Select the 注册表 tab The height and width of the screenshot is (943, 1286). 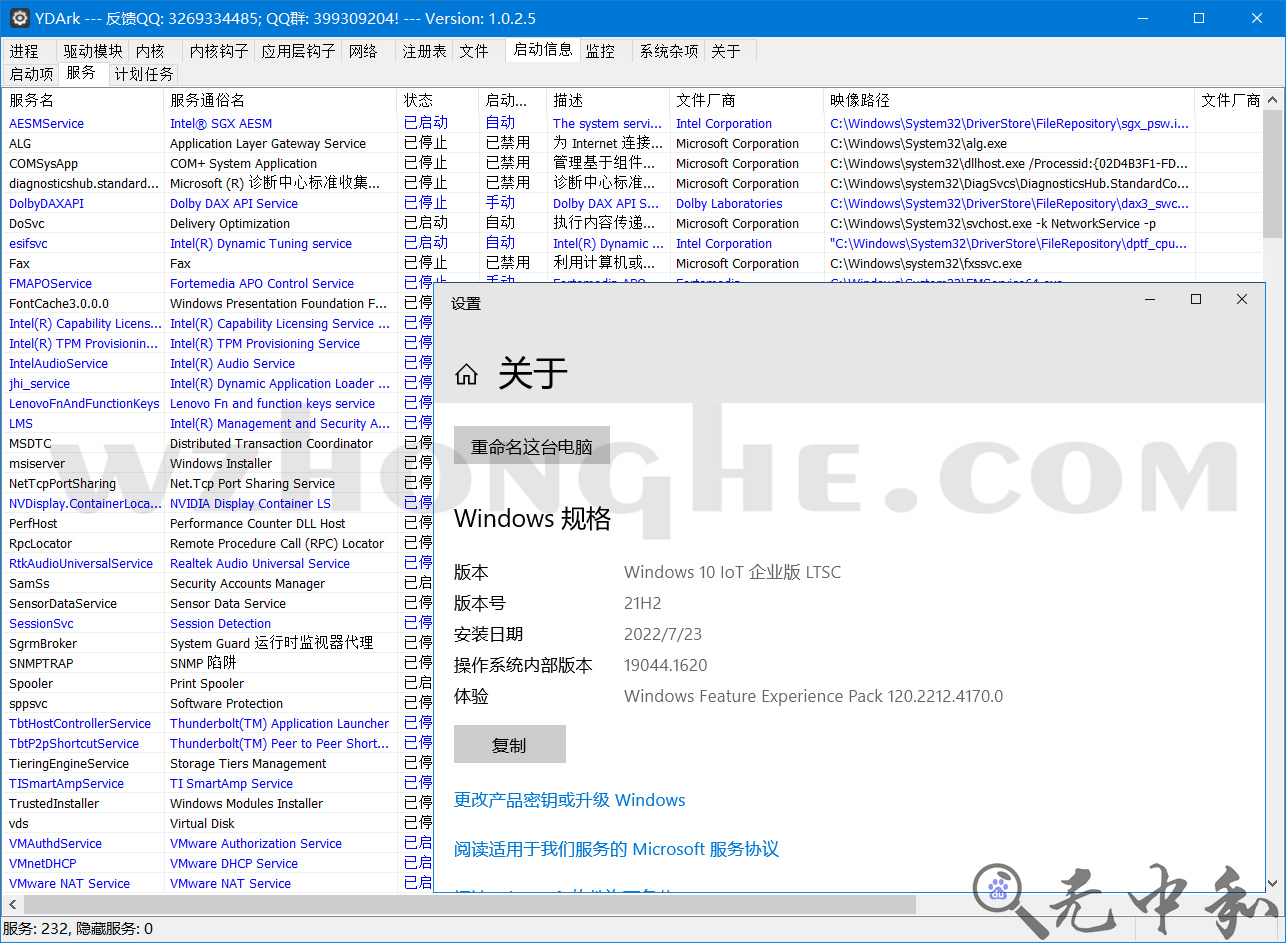(x=424, y=51)
